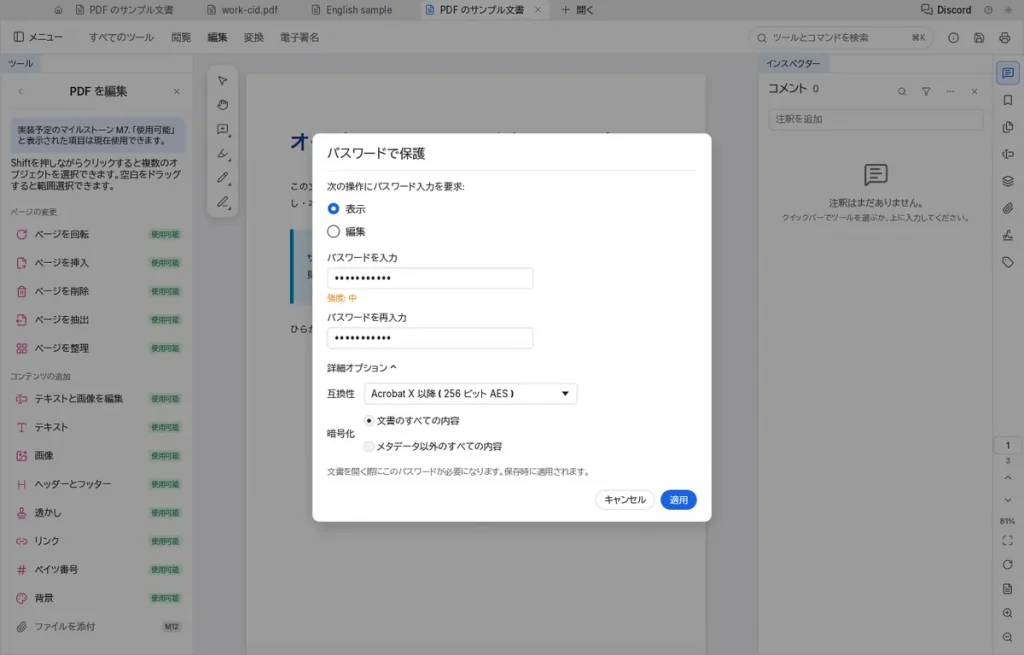Click the zoom in magnifier icon
Image resolution: width=1024 pixels, height=655 pixels.
point(1008,613)
